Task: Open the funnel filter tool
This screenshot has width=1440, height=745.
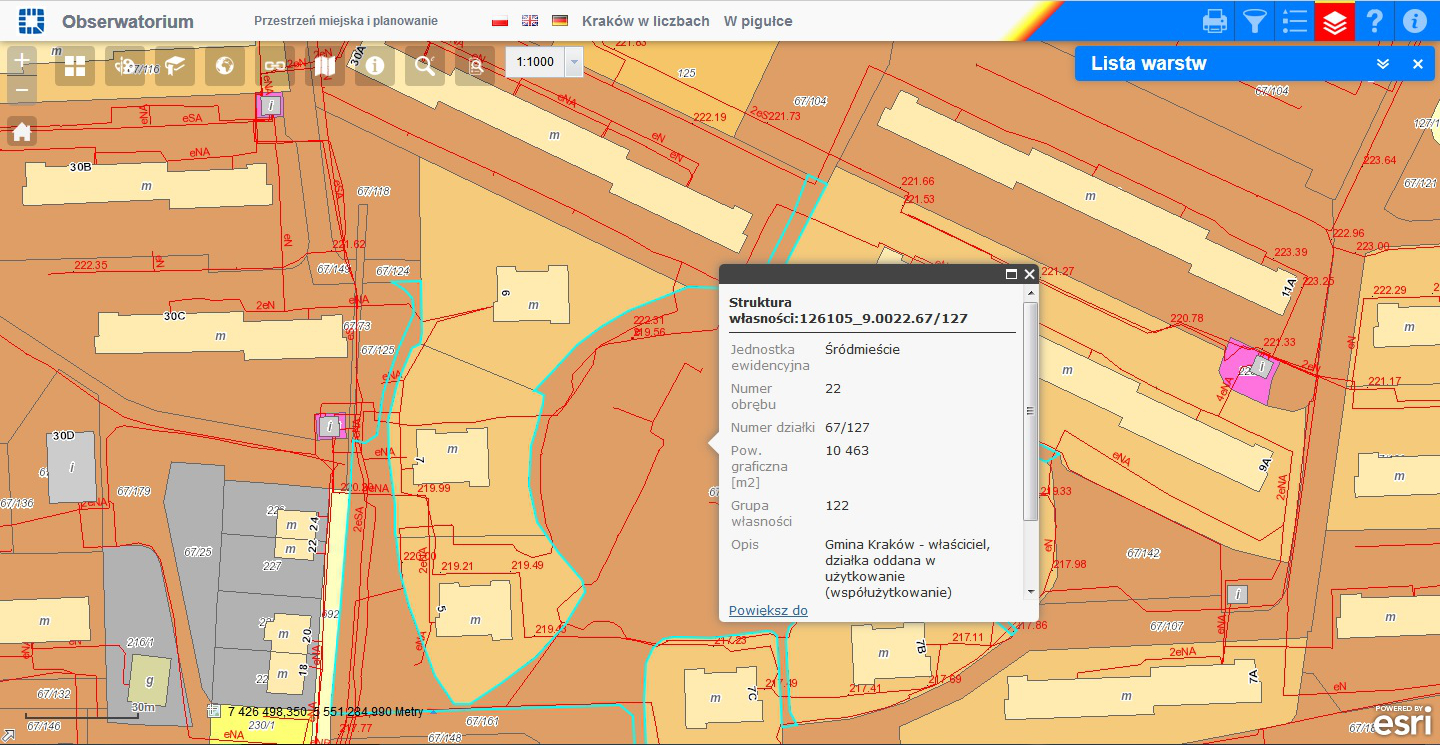Action: (1254, 21)
